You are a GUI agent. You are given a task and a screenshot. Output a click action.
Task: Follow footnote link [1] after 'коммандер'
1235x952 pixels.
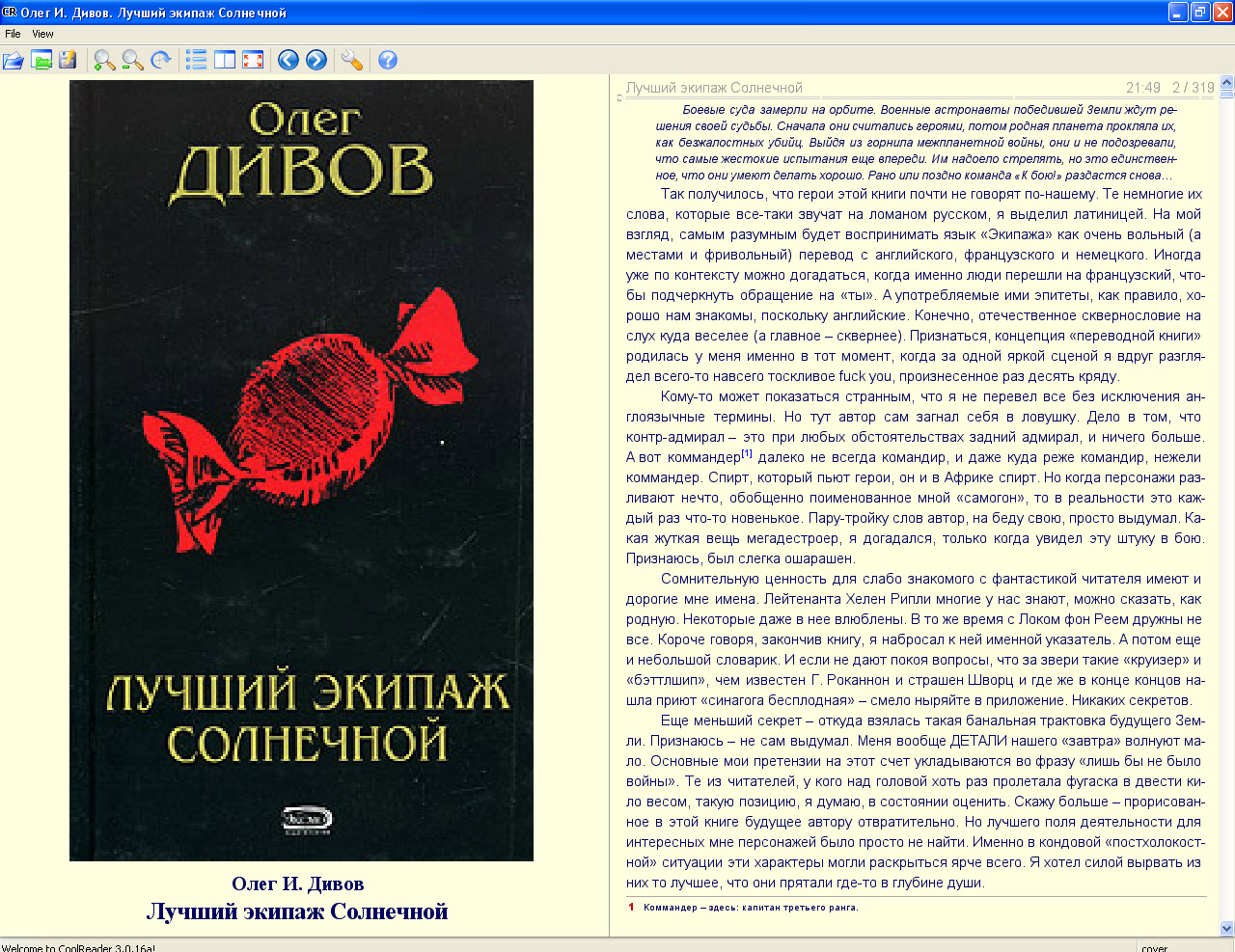747,453
